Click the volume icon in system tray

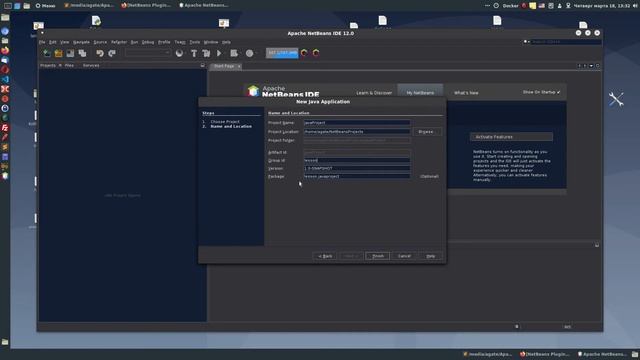tap(635, 6)
